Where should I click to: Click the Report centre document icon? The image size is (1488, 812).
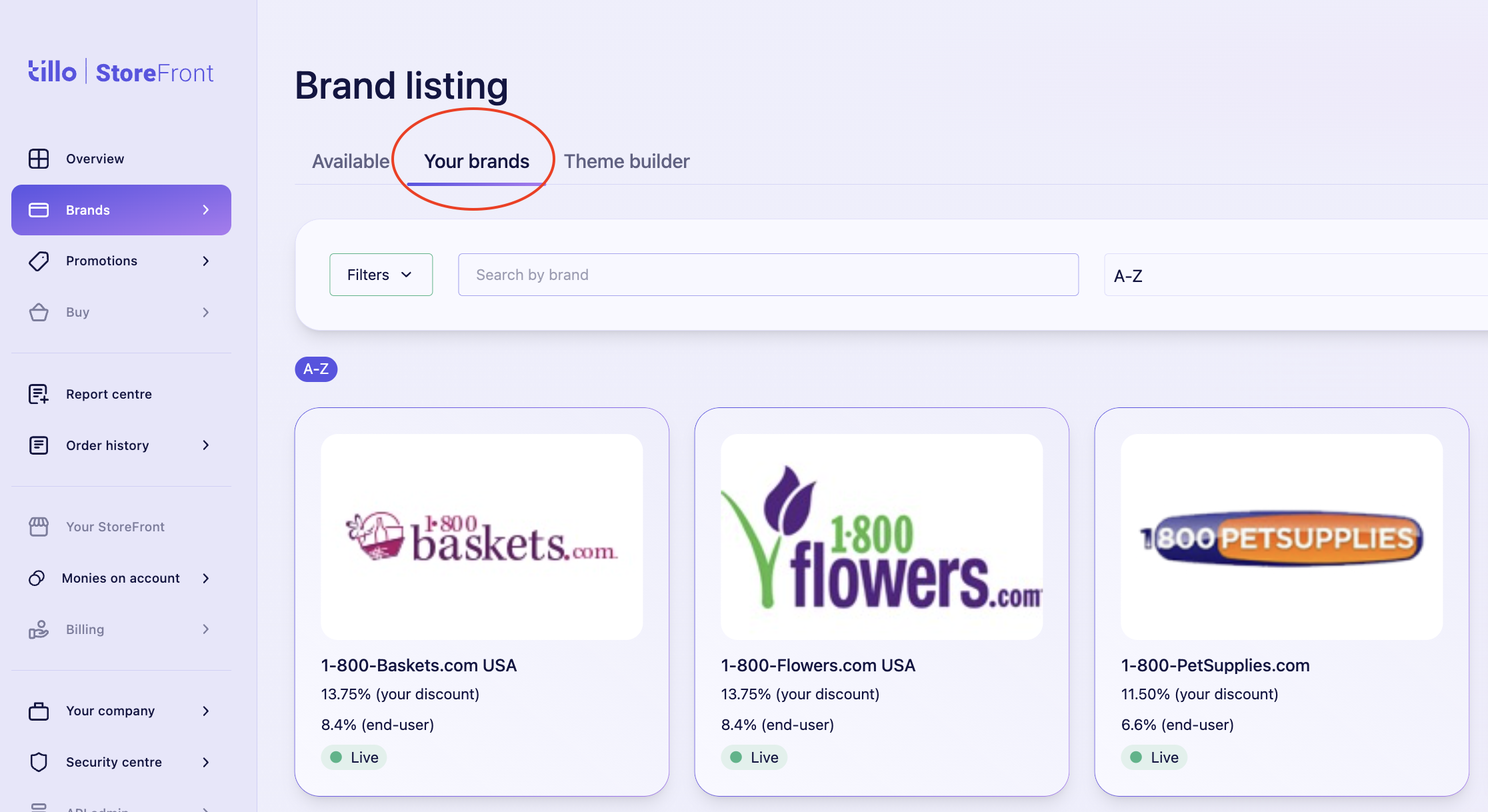(x=39, y=394)
